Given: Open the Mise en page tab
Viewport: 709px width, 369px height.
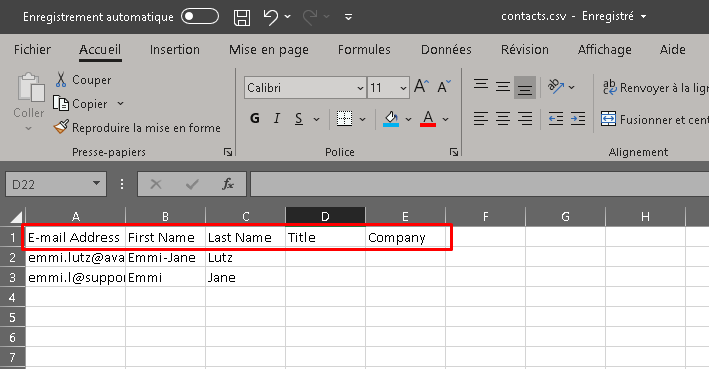Looking at the screenshot, I should [269, 50].
